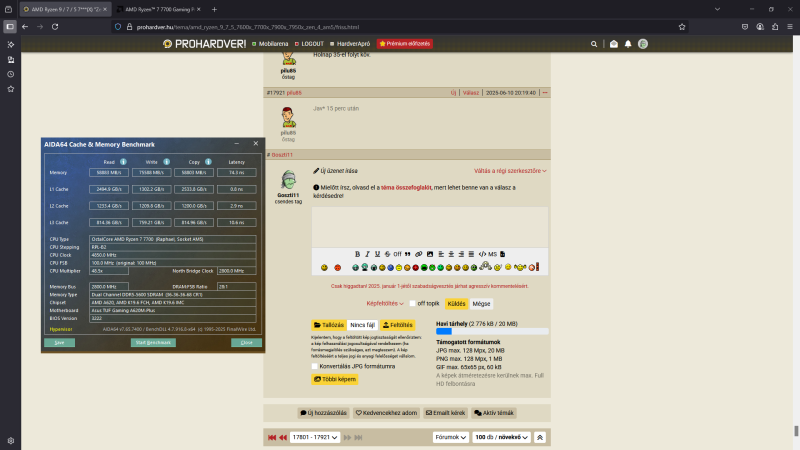800x450 pixels.
Task: Switch to AMD Ryzen 7 7700 Gaming tab
Action: pyautogui.click(x=158, y=9)
